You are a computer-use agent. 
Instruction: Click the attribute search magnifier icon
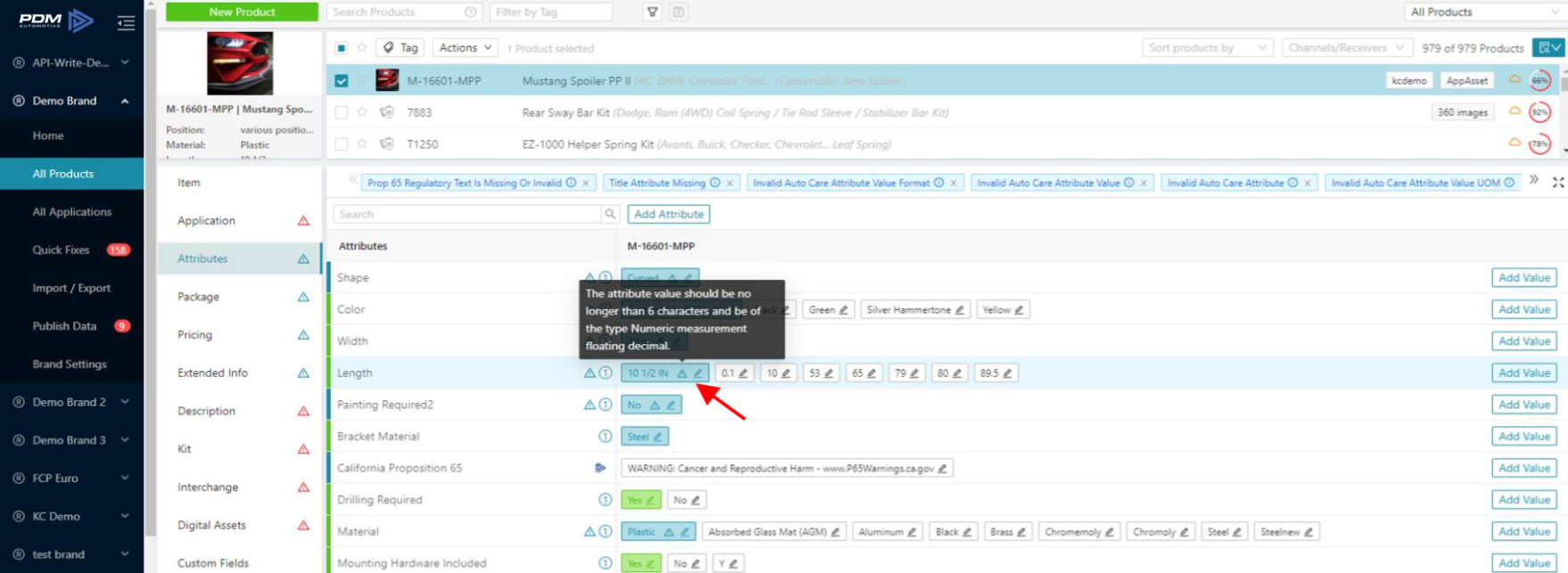[x=611, y=214]
